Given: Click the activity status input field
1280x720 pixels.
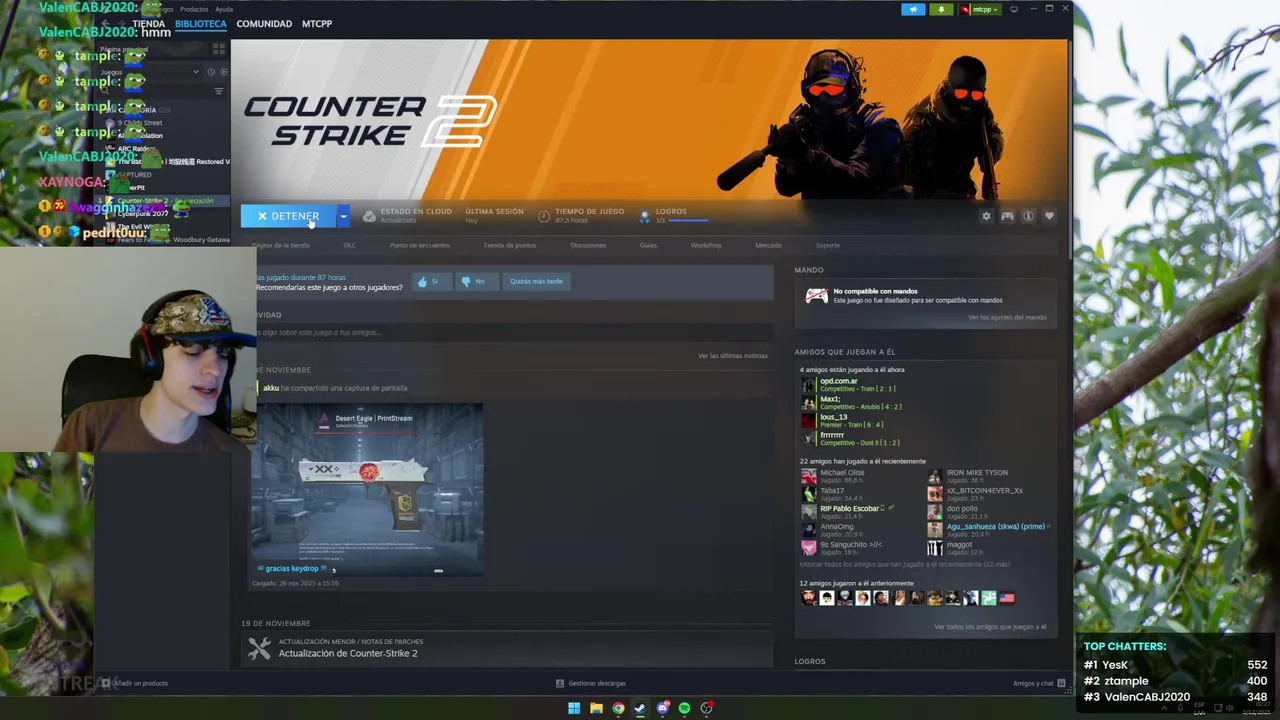Looking at the screenshot, I should coord(513,332).
